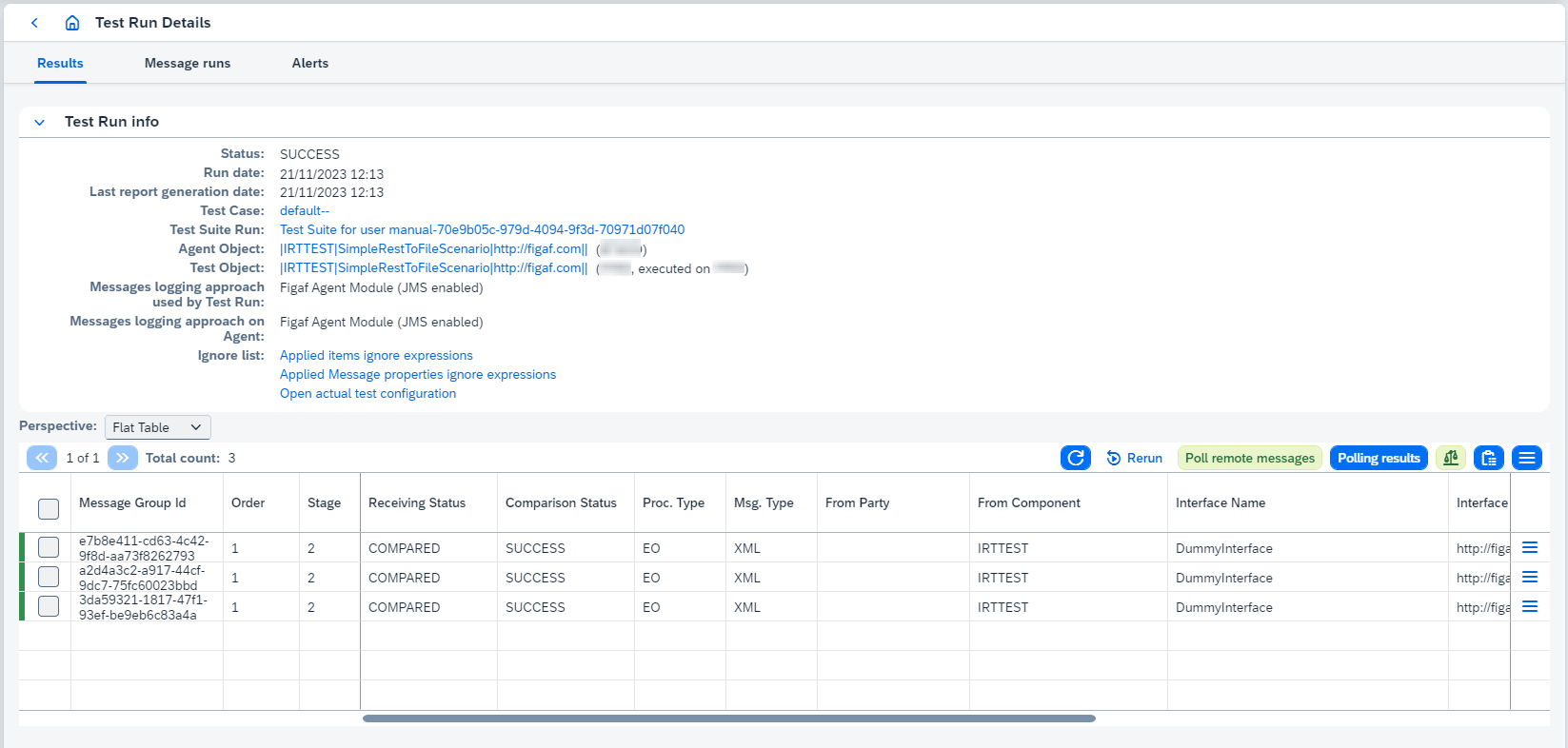1568x748 pixels.
Task: Open actual test configuration link
Action: (367, 393)
